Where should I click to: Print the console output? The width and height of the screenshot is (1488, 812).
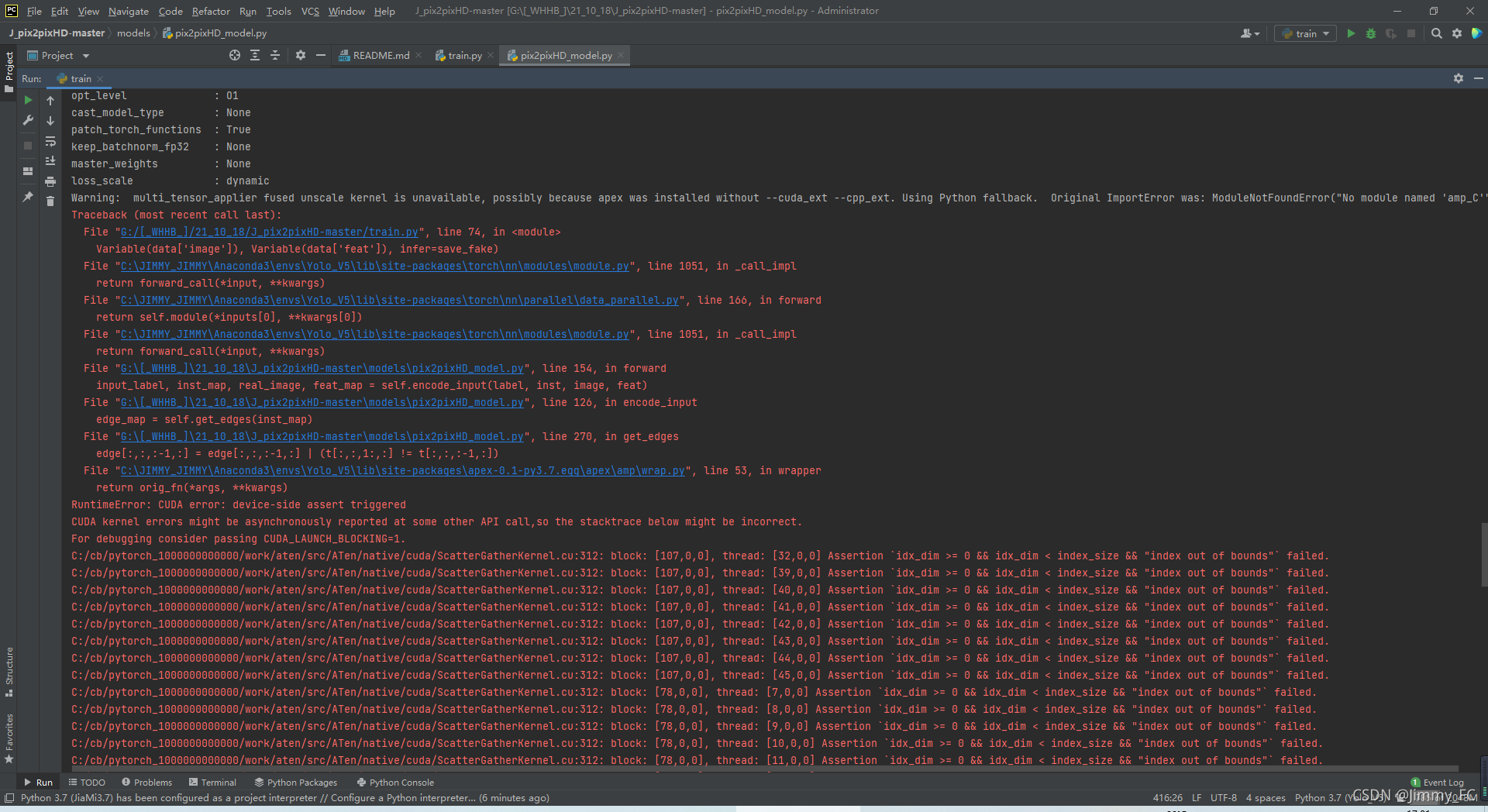click(50, 182)
